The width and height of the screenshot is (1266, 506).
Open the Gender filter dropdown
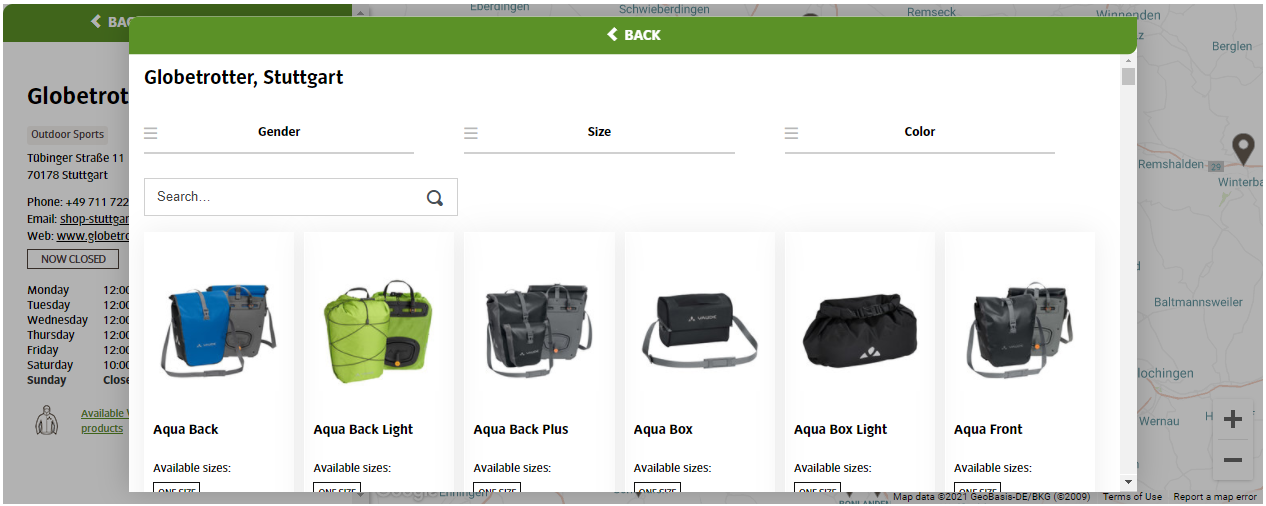point(279,132)
